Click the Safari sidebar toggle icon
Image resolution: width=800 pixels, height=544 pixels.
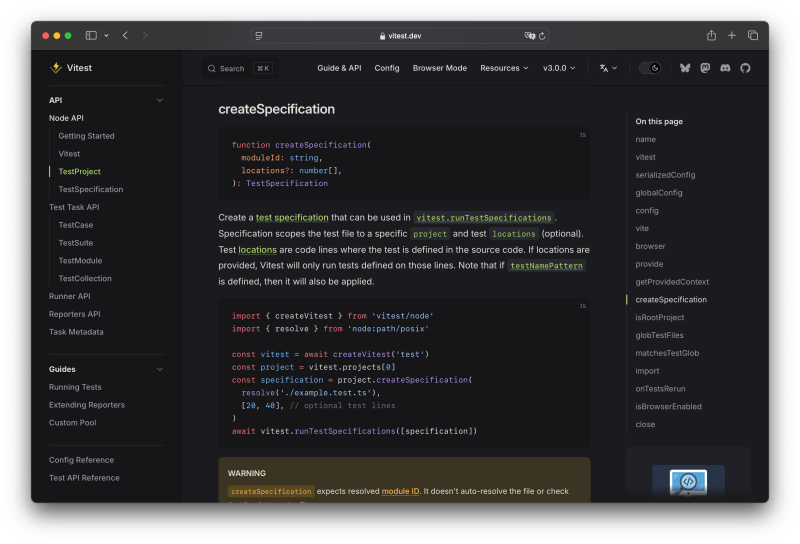[x=91, y=35]
